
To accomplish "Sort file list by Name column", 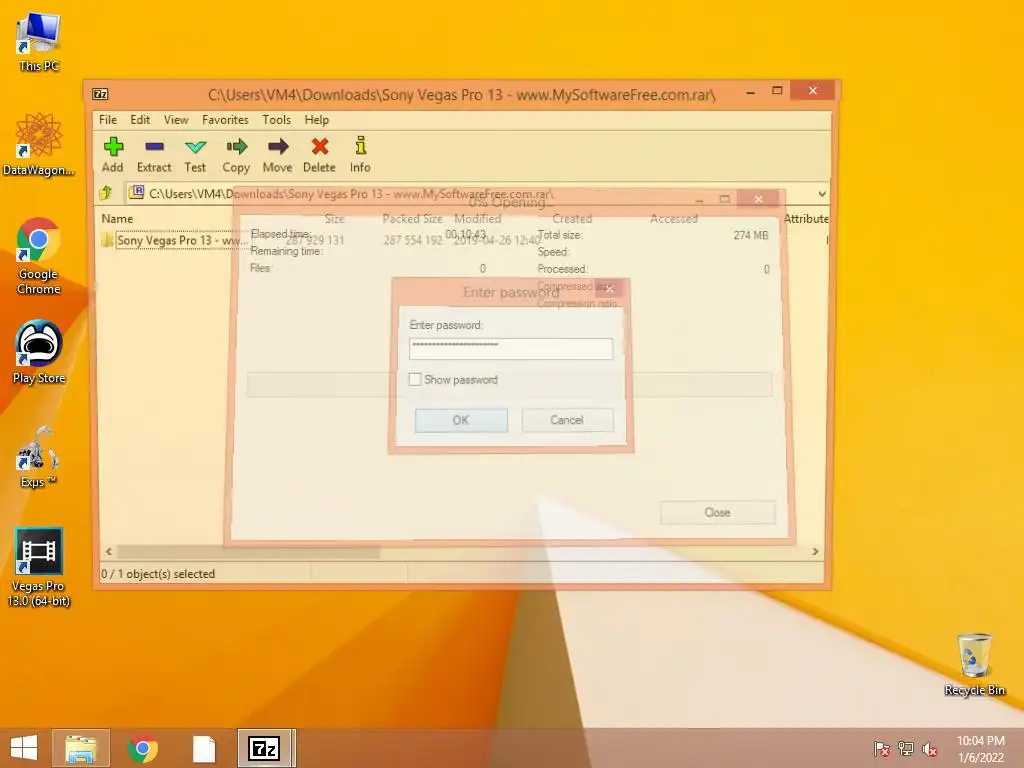I will coord(118,219).
